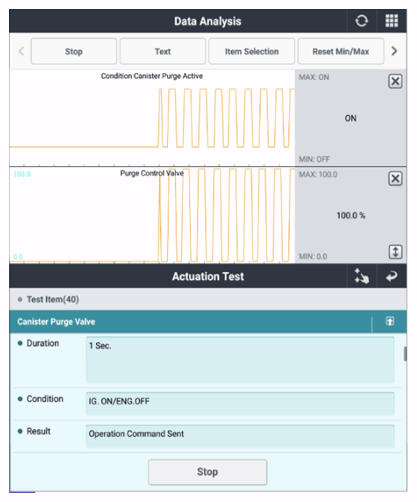Click the Condition label
The height and width of the screenshot is (502, 417).
pyautogui.click(x=45, y=399)
